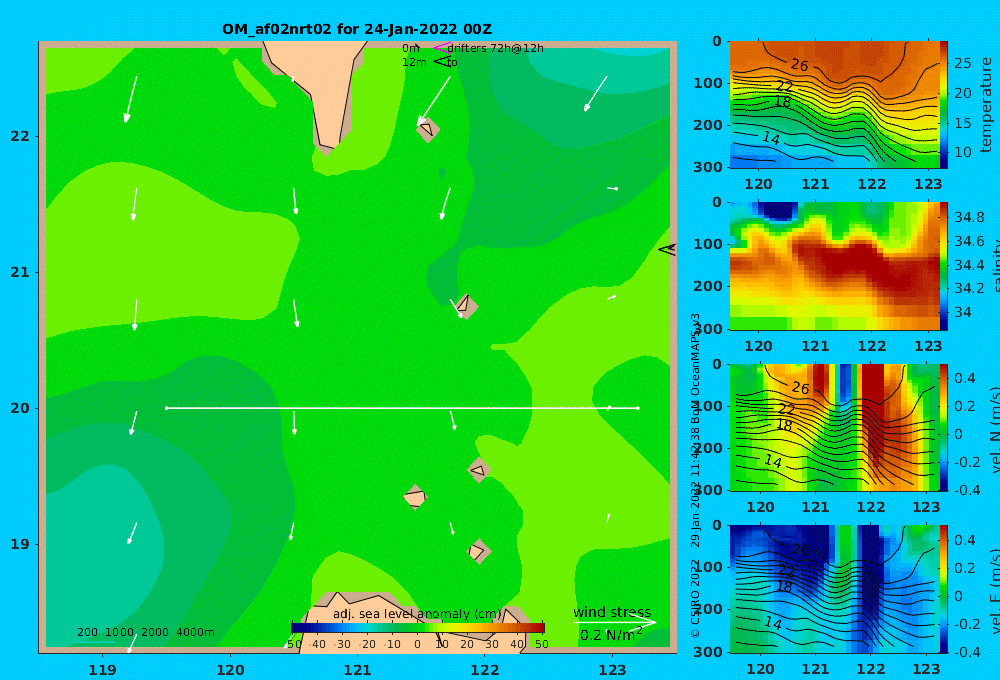Image resolution: width=1000 pixels, height=680 pixels.
Task: Click the 34.8 tick on salinity color bar
Action: [969, 217]
